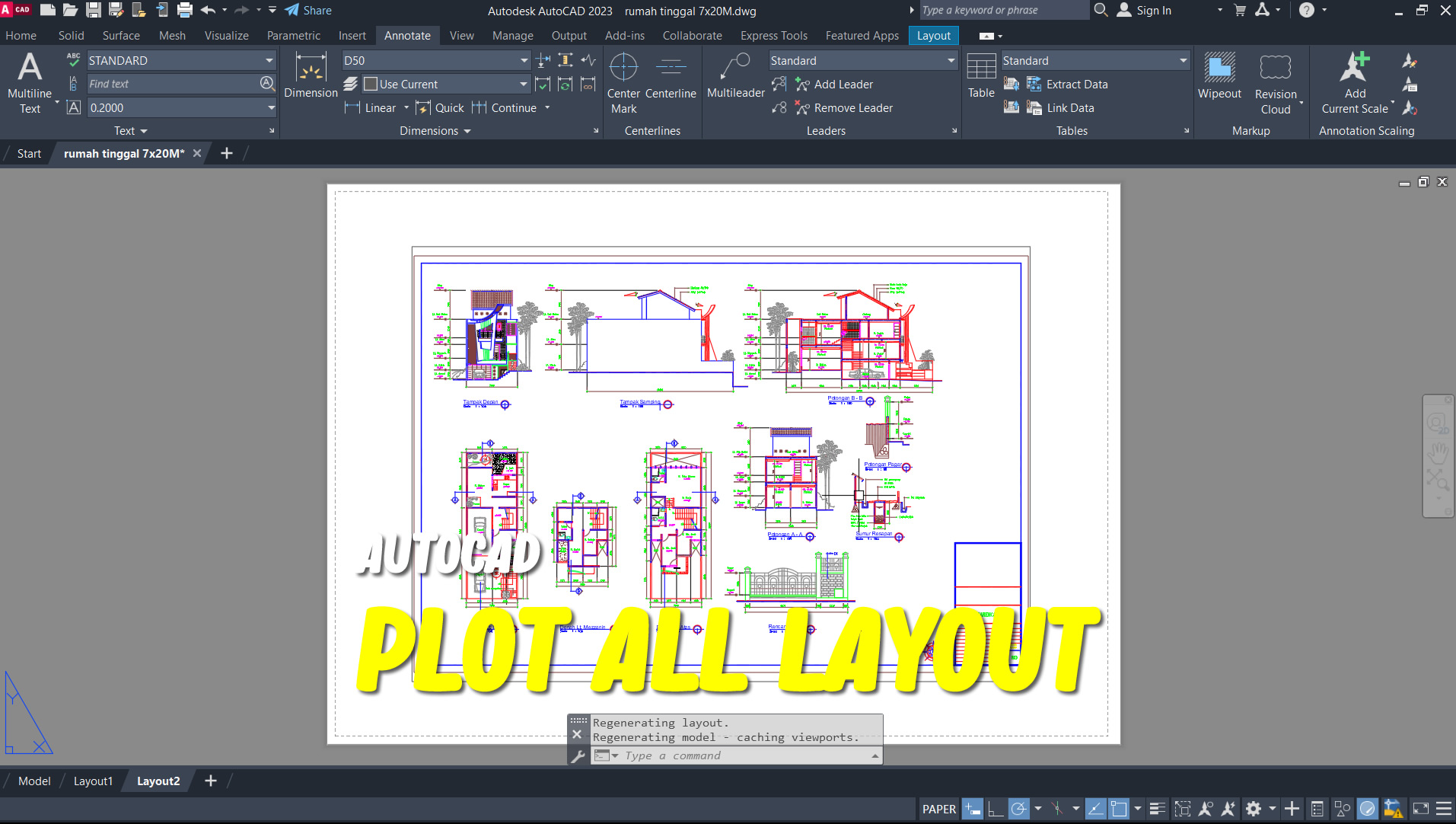Select the Multiline Text tool

pyautogui.click(x=30, y=80)
